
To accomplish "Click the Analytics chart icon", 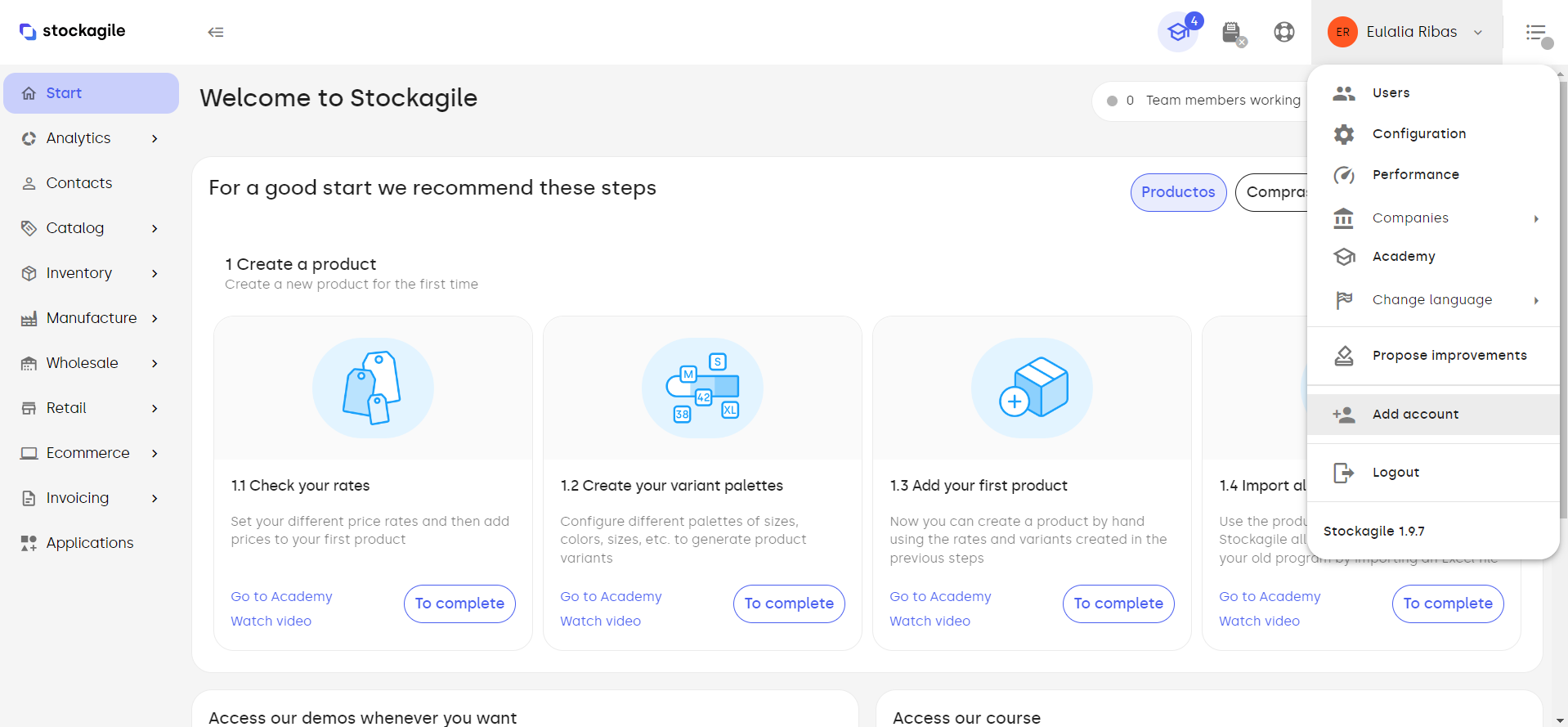I will (x=29, y=138).
